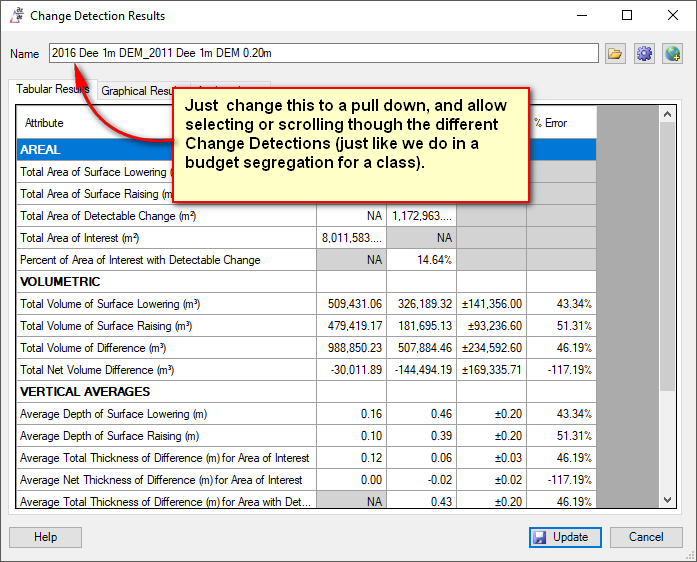Click into the Name text field
The height and width of the screenshot is (562, 697).
(324, 53)
